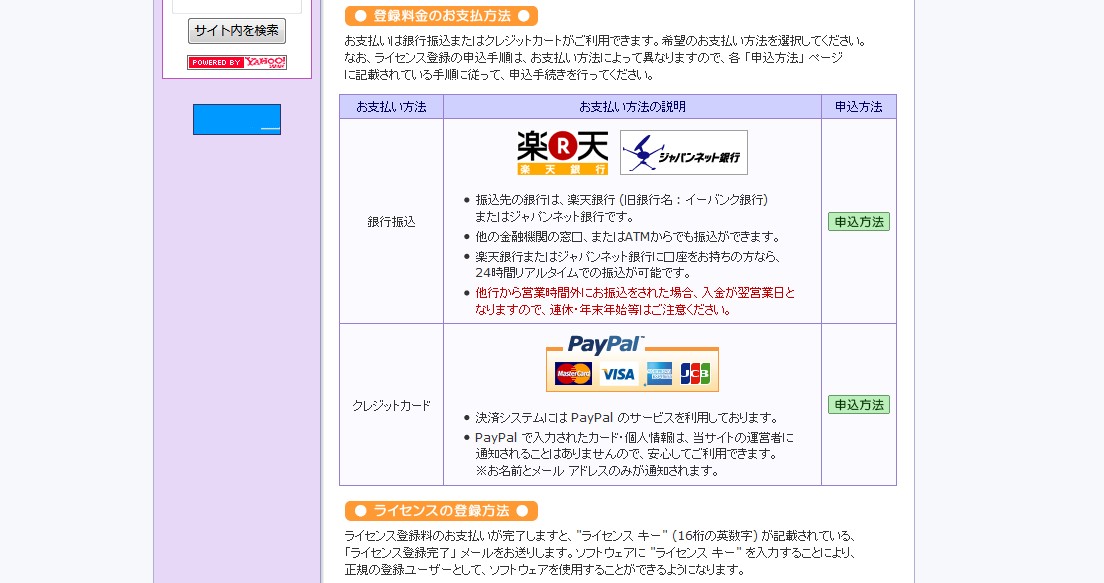1104x583 pixels.
Task: Click the Rakuten Bank logo
Action: pyautogui.click(x=563, y=153)
